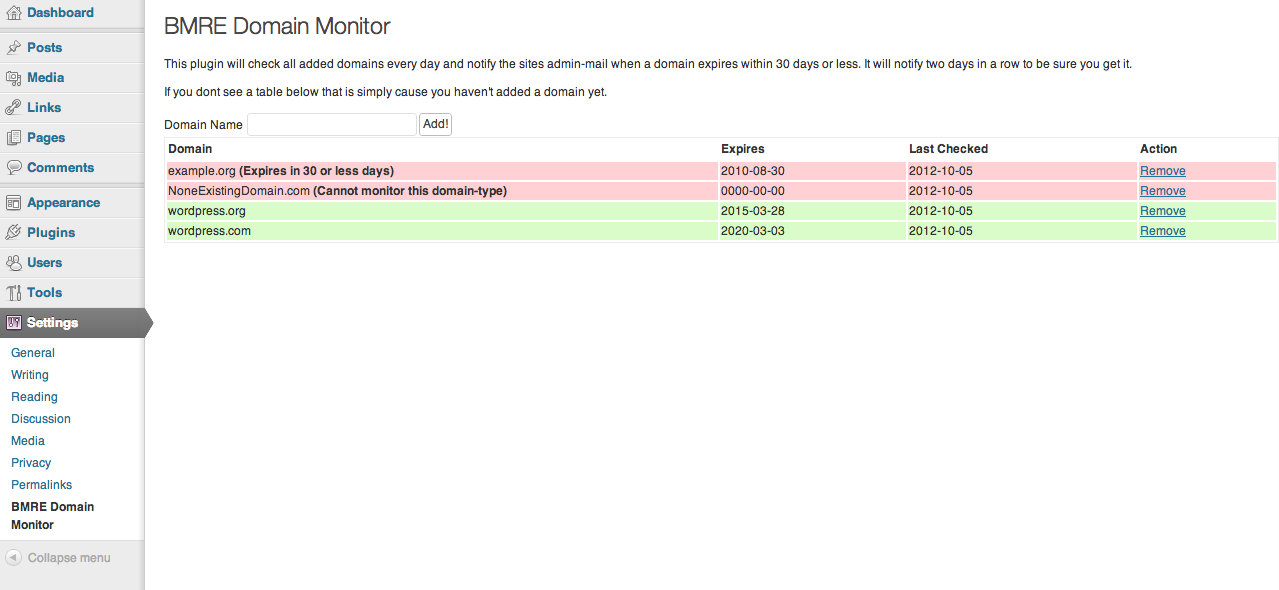Screen dimensions: 1279x590
Task: Select the wordpress.org domain cell
Action: click(442, 211)
